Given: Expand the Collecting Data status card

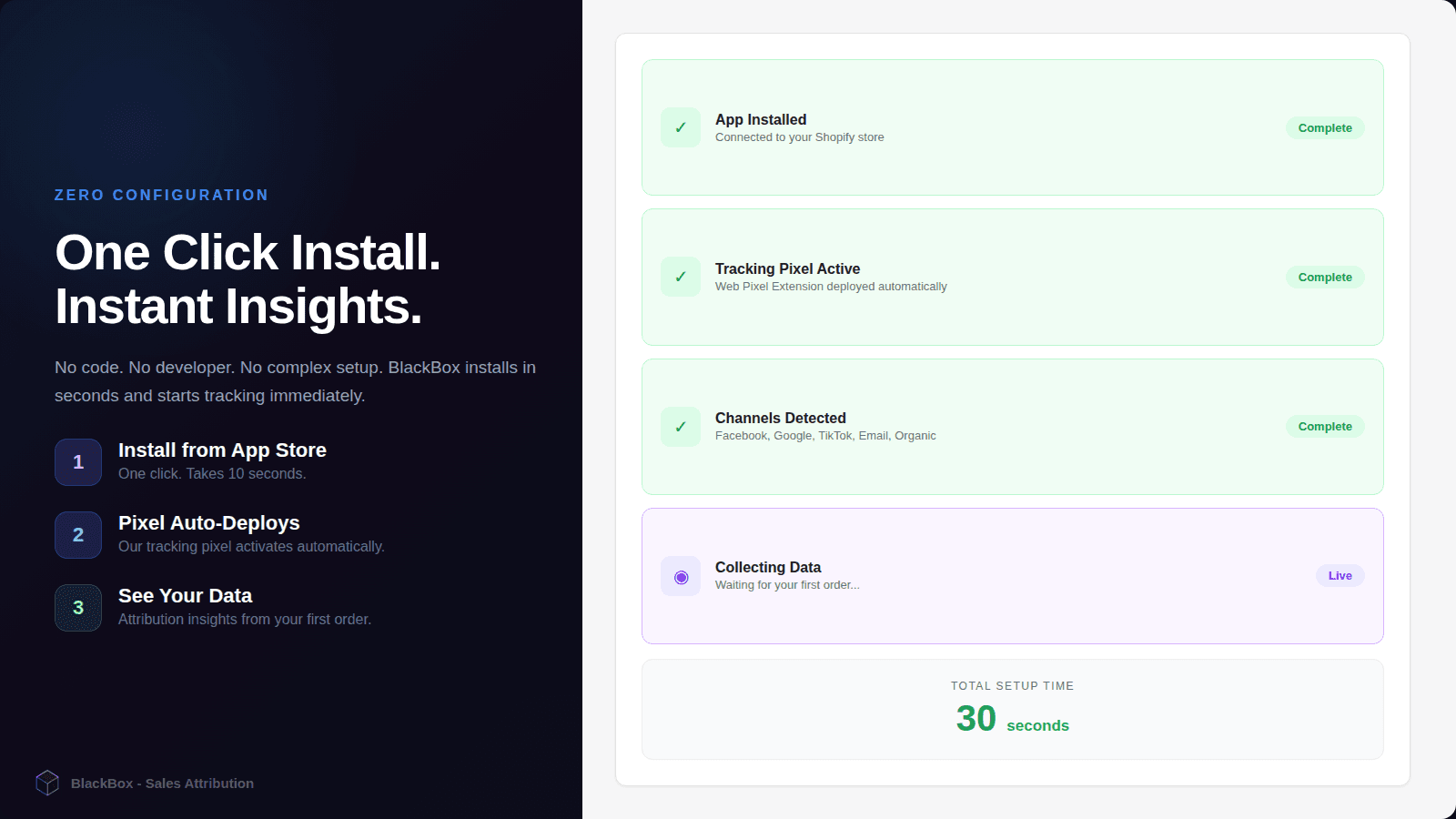Looking at the screenshot, I should point(1012,575).
